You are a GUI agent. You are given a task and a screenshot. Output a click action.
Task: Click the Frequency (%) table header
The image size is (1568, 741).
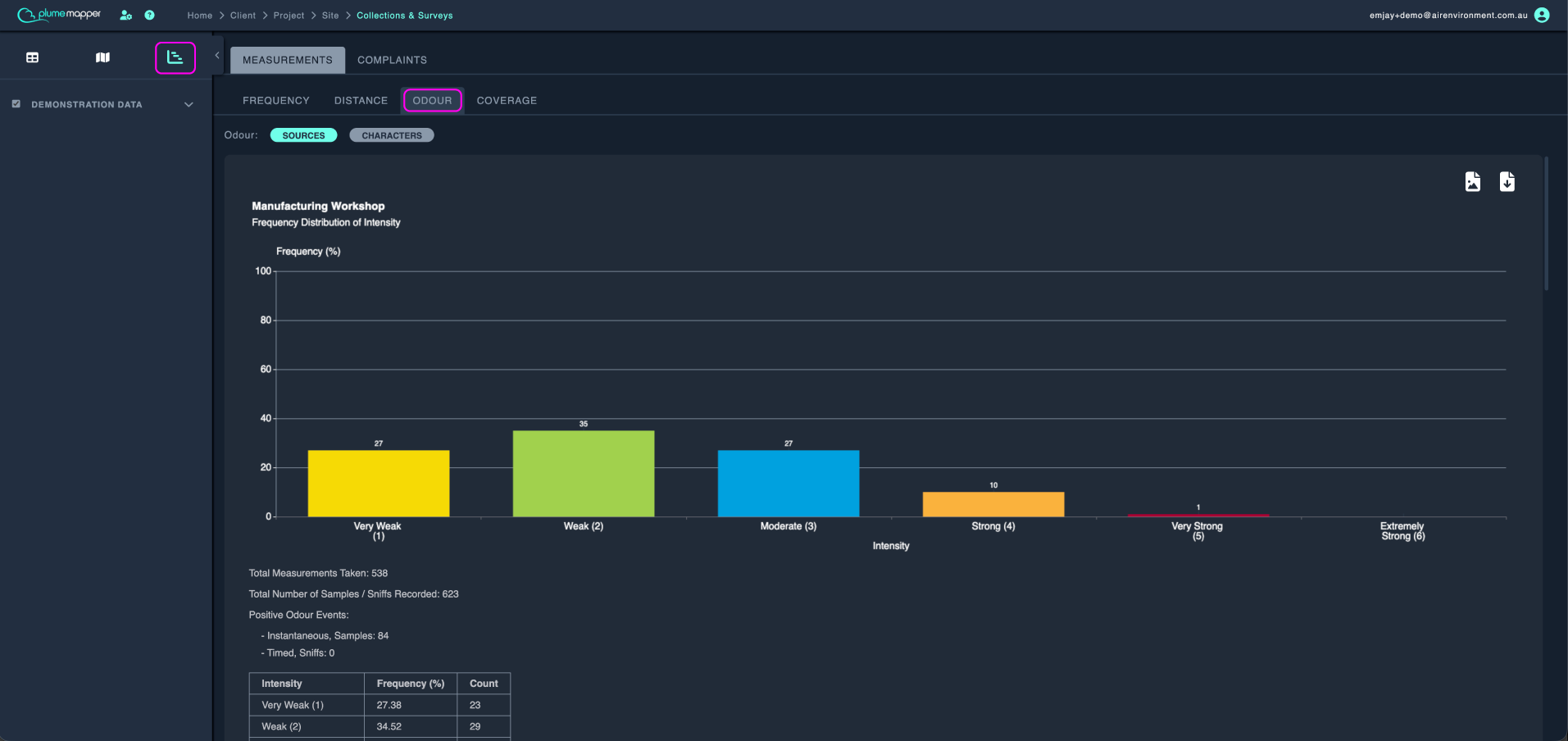pyautogui.click(x=411, y=684)
